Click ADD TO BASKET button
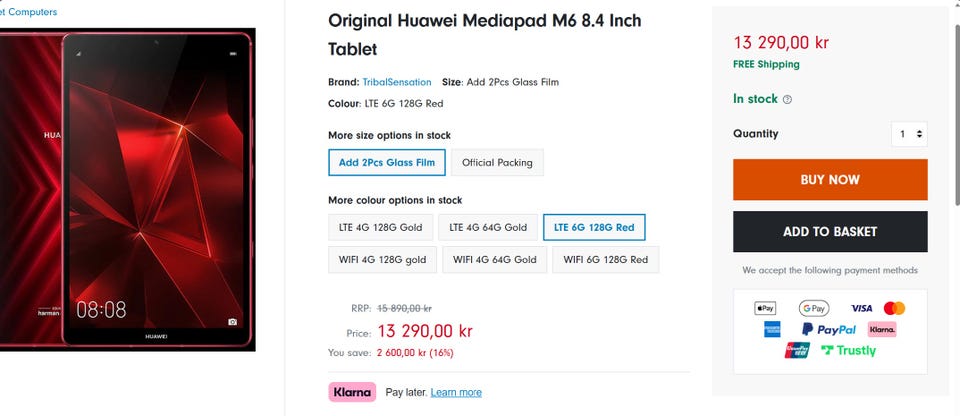The height and width of the screenshot is (416, 960). tap(830, 232)
